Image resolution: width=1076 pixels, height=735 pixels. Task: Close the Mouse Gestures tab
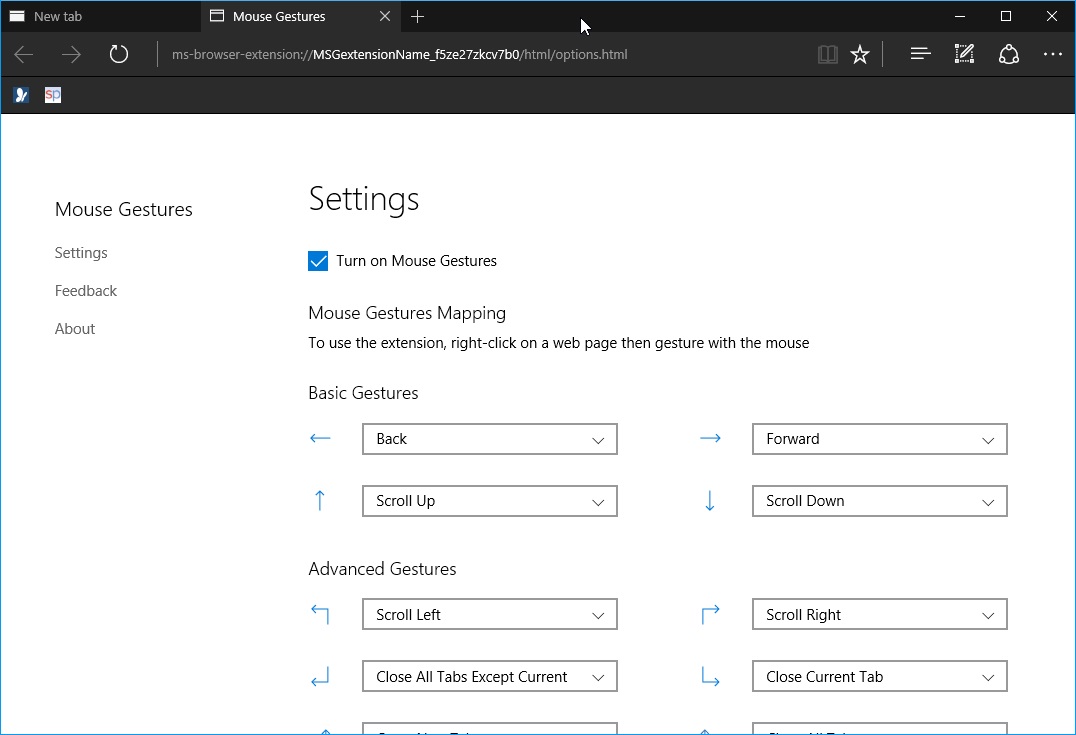tap(385, 16)
